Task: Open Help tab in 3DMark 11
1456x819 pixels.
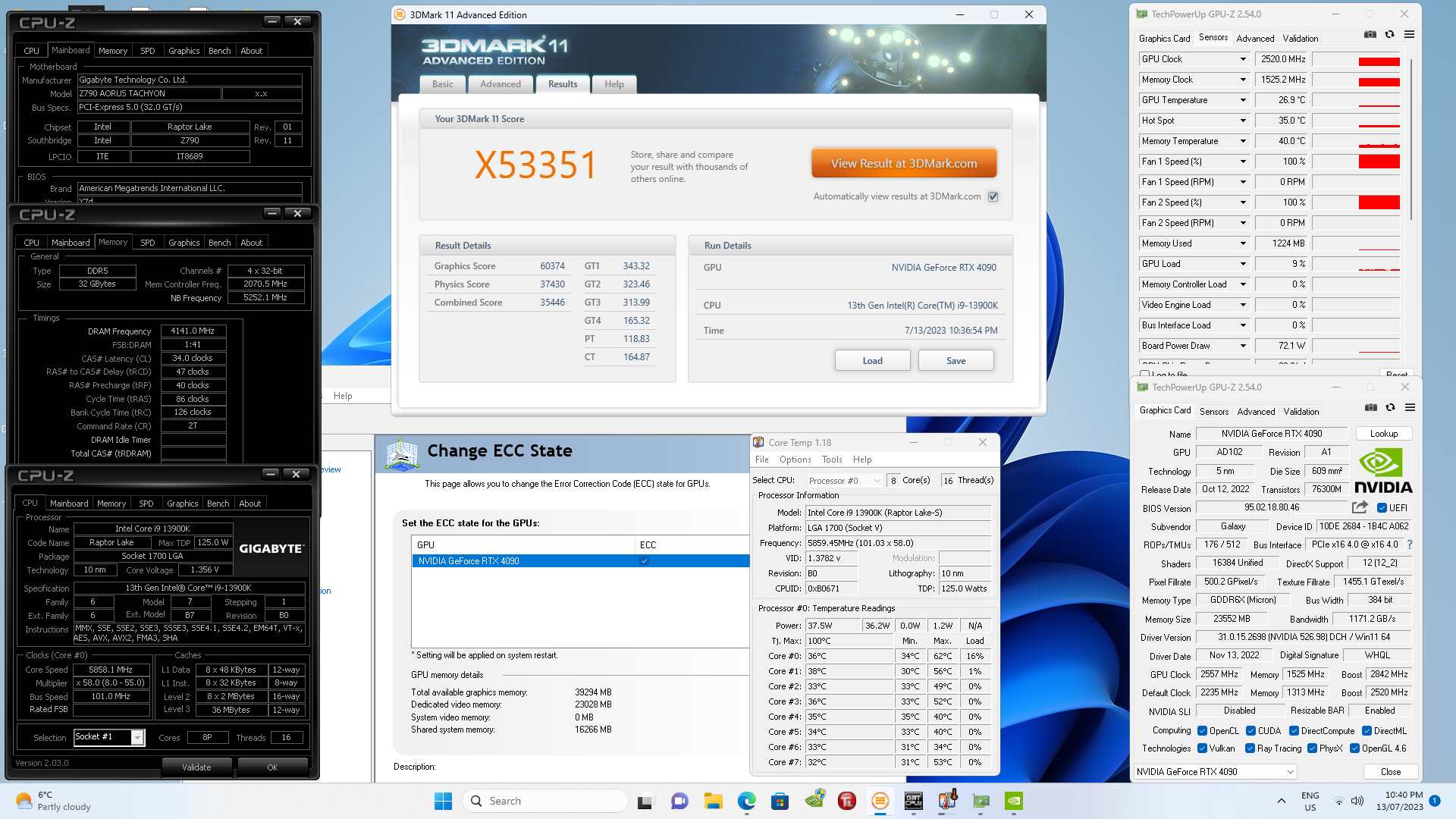Action: tap(614, 84)
